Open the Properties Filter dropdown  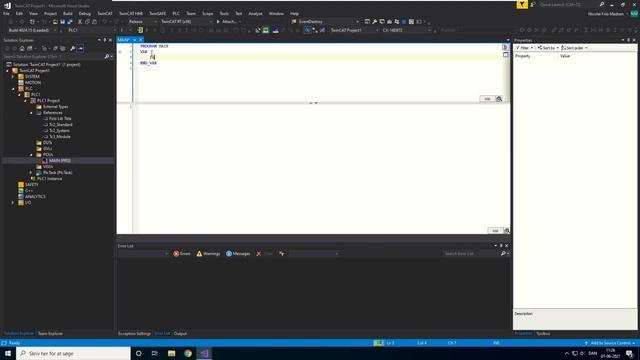(x=524, y=48)
